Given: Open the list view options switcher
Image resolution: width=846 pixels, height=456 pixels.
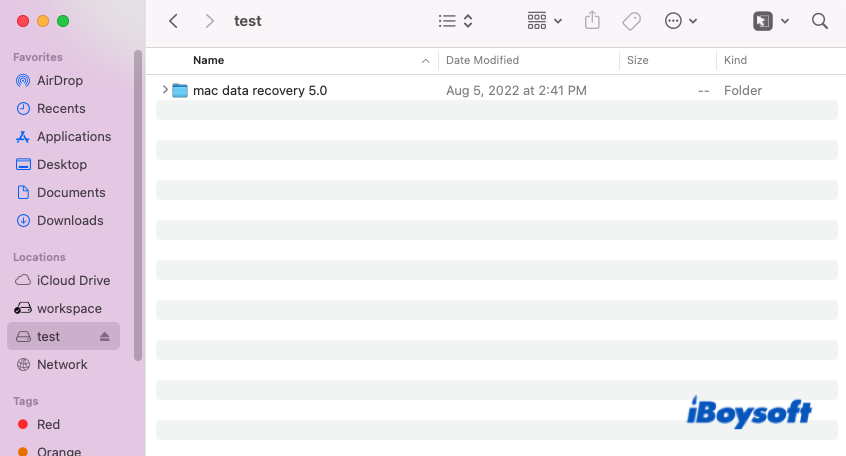Looking at the screenshot, I should point(456,21).
